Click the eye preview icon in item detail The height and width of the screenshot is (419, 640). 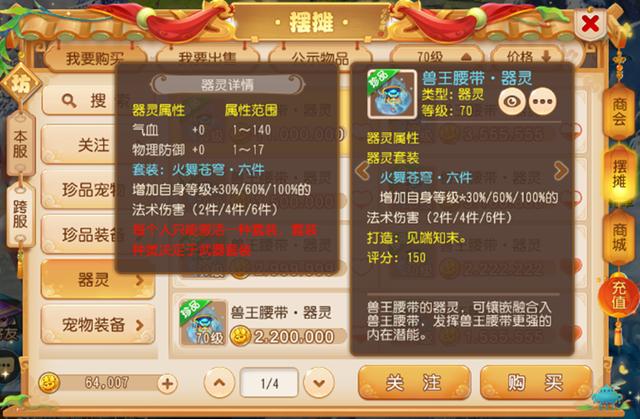click(x=512, y=101)
